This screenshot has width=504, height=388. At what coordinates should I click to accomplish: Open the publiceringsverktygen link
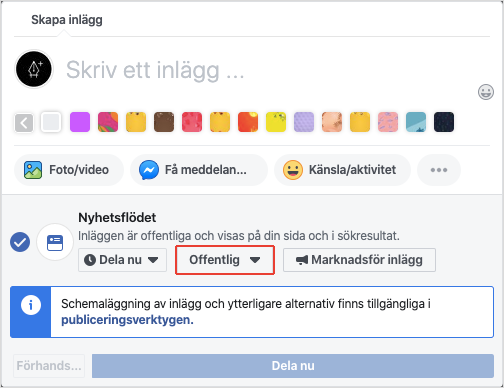coord(127,320)
